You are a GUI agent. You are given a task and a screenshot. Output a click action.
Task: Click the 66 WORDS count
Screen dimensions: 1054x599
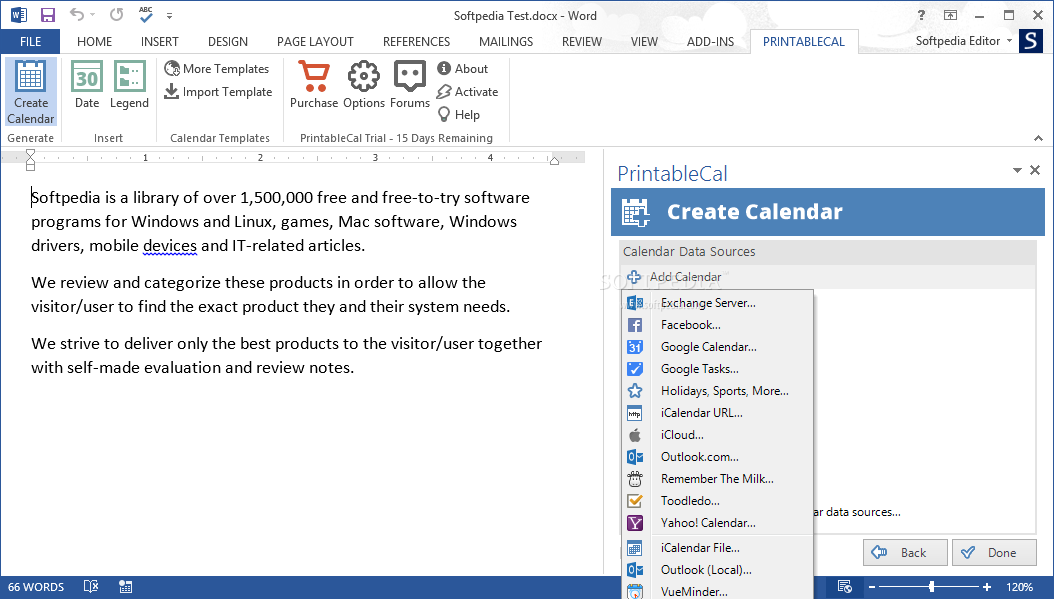[36, 587]
